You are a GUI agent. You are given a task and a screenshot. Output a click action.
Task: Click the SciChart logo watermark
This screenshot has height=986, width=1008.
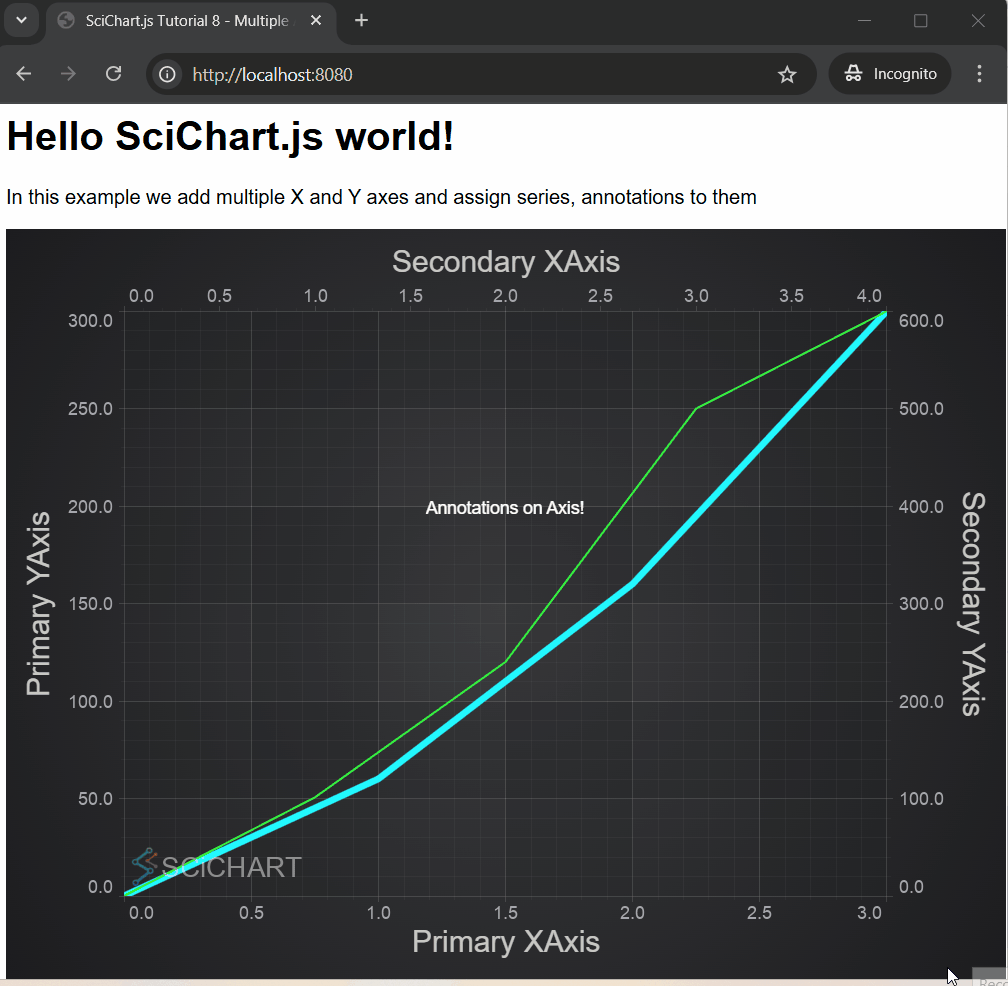[x=216, y=866]
